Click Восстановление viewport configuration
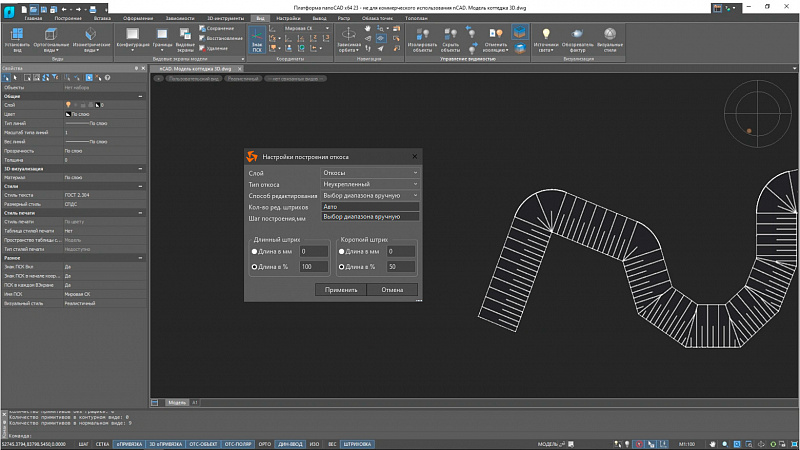800x450 pixels. [220, 38]
